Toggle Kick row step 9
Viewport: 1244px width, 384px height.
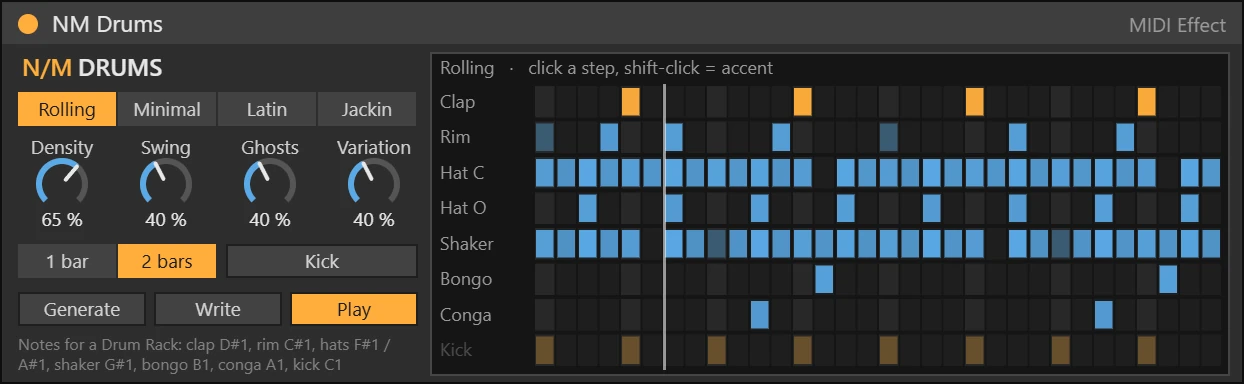point(717,350)
